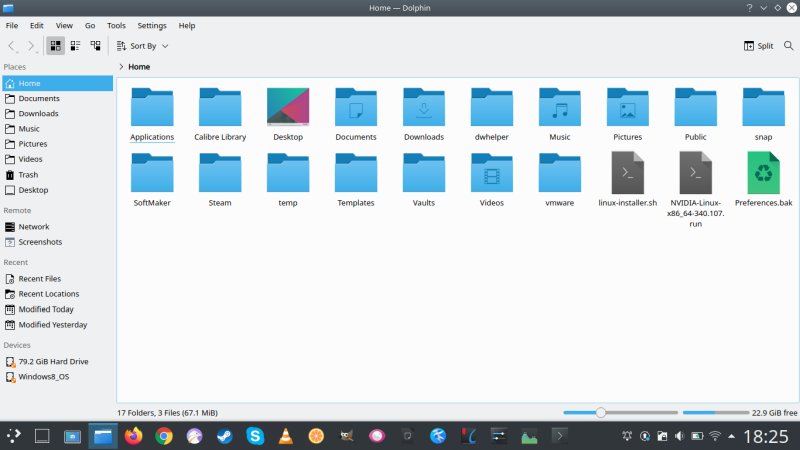Open the Trash place in sidebar
800x450 pixels.
pyautogui.click(x=29, y=174)
